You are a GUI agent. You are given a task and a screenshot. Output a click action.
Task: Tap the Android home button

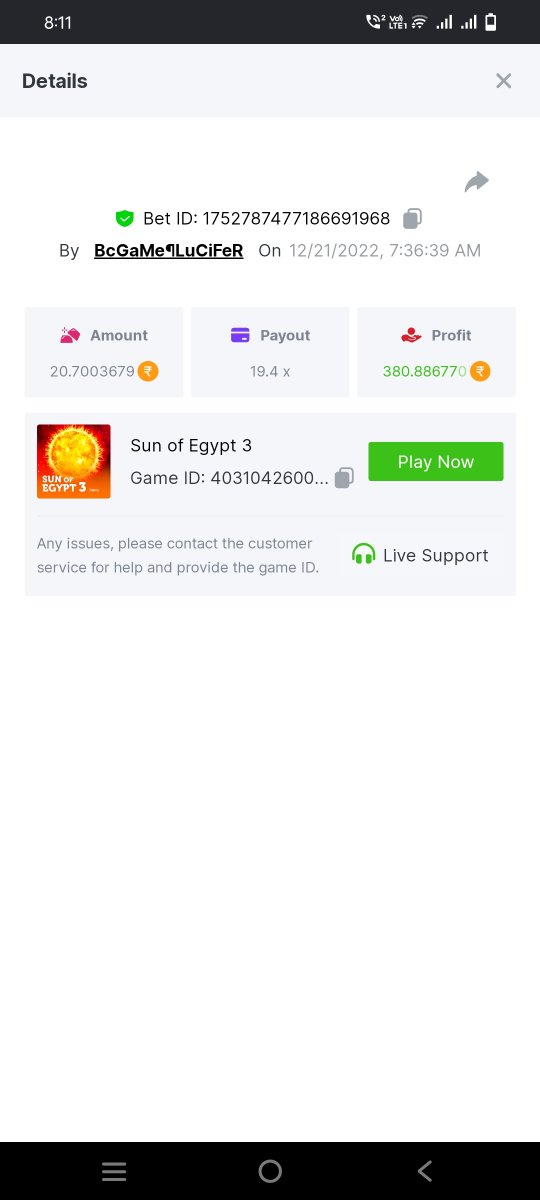pos(270,1172)
